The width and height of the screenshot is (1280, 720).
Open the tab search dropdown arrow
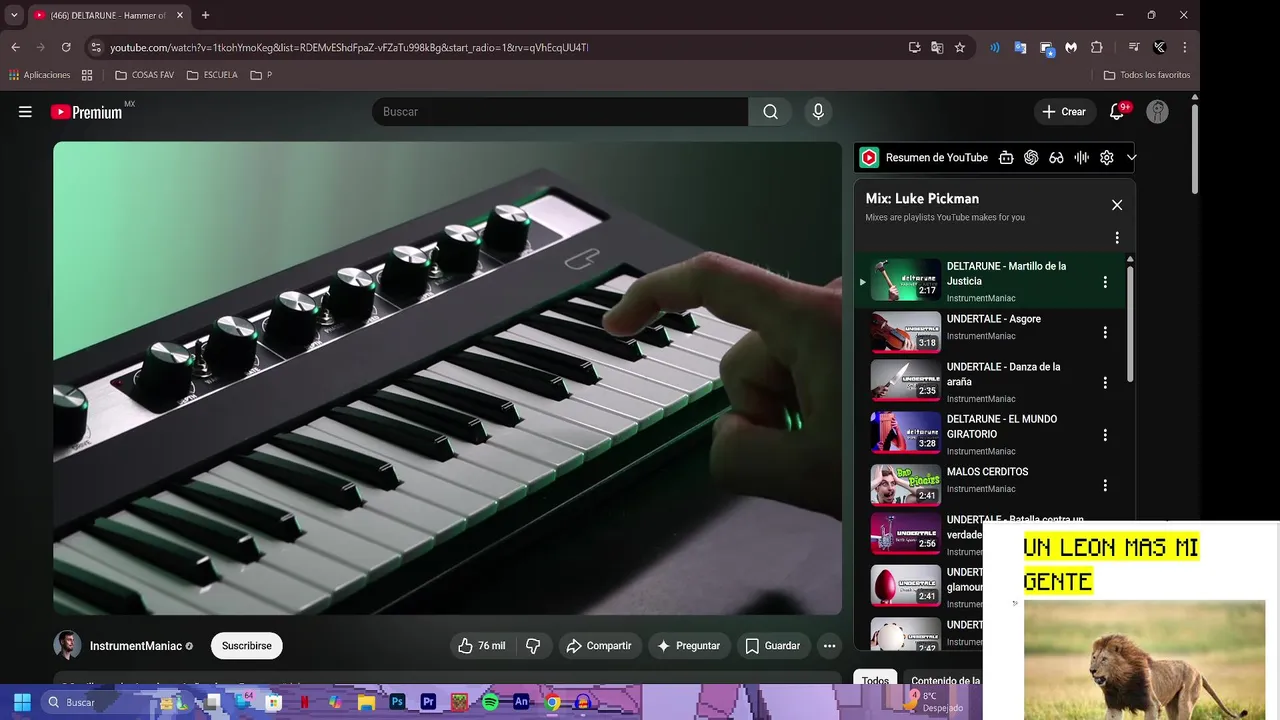[x=14, y=15]
